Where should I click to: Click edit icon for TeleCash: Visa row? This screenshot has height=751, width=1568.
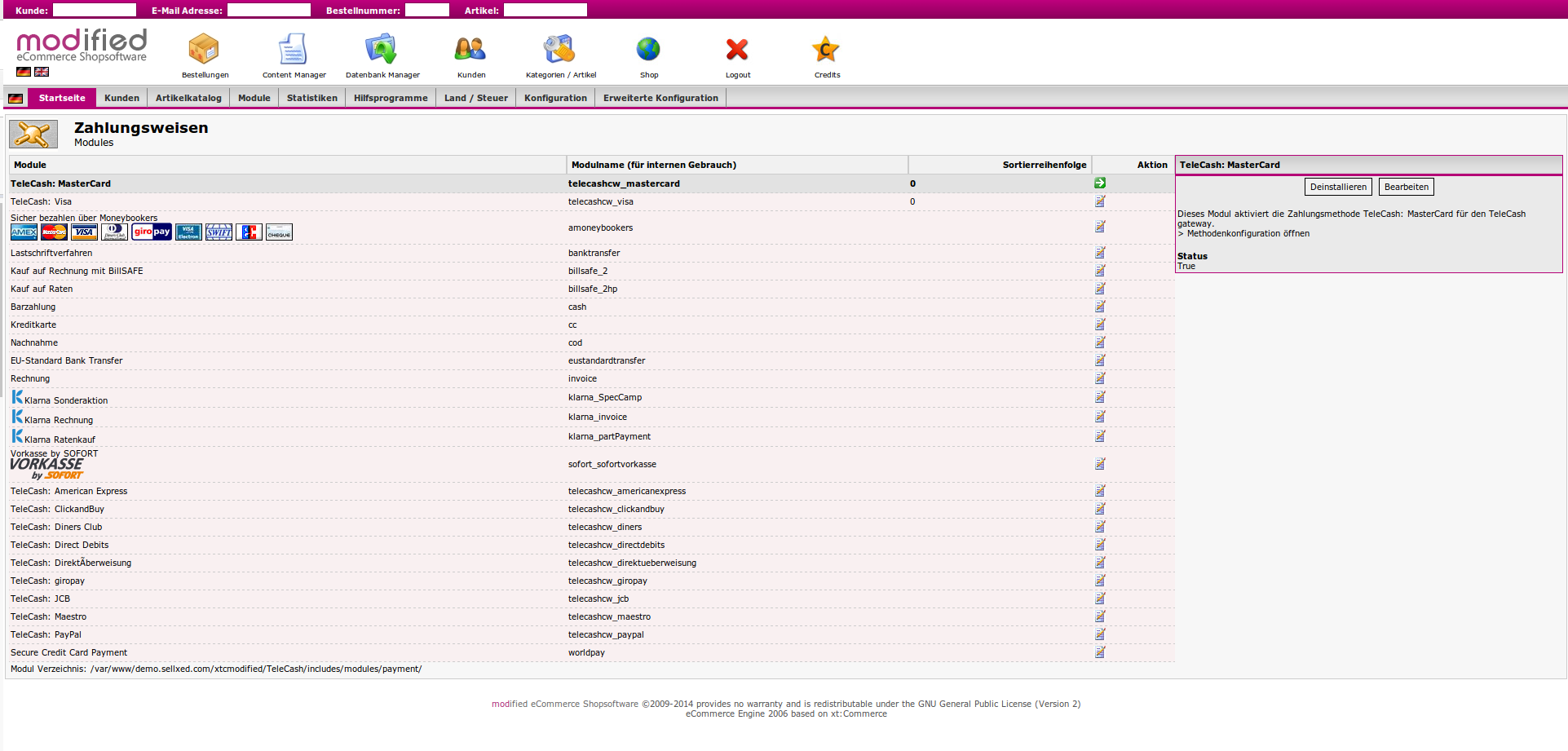(1100, 201)
